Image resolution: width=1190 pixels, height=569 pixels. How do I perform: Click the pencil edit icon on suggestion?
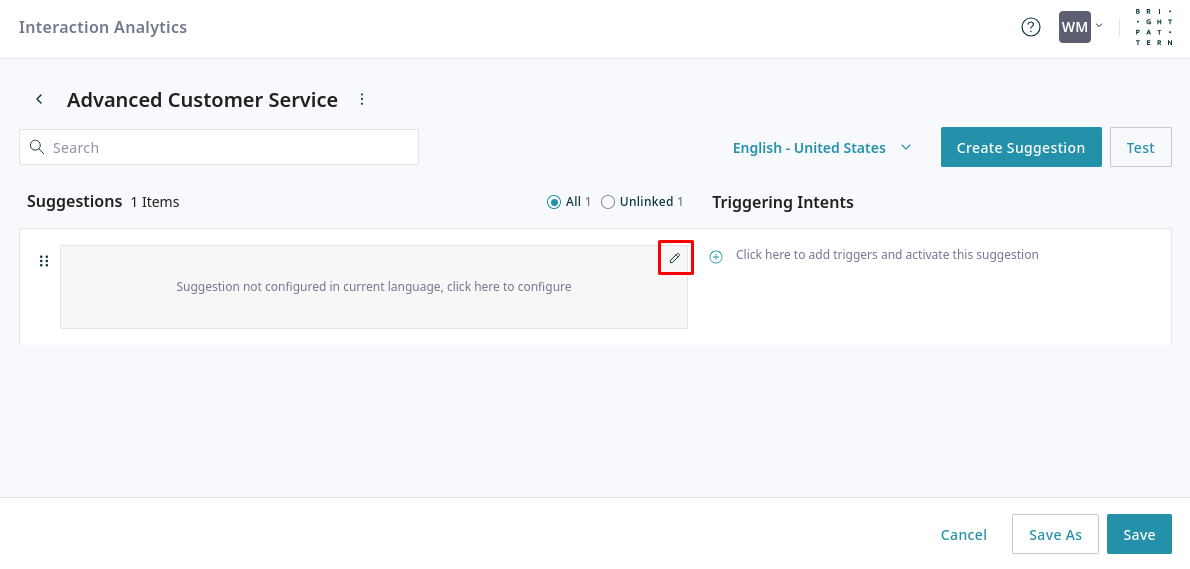click(x=675, y=258)
